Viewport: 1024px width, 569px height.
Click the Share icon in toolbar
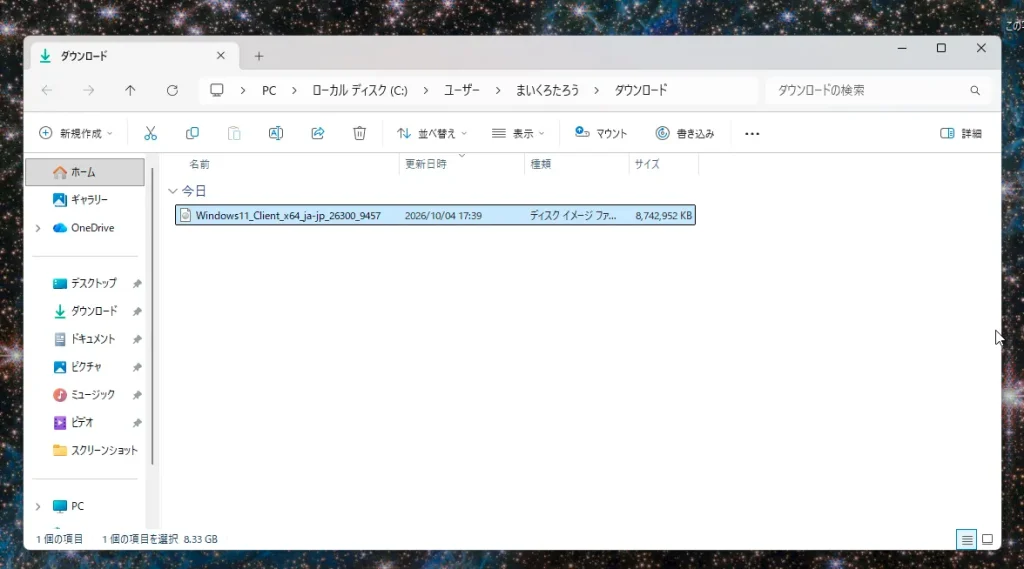317,133
